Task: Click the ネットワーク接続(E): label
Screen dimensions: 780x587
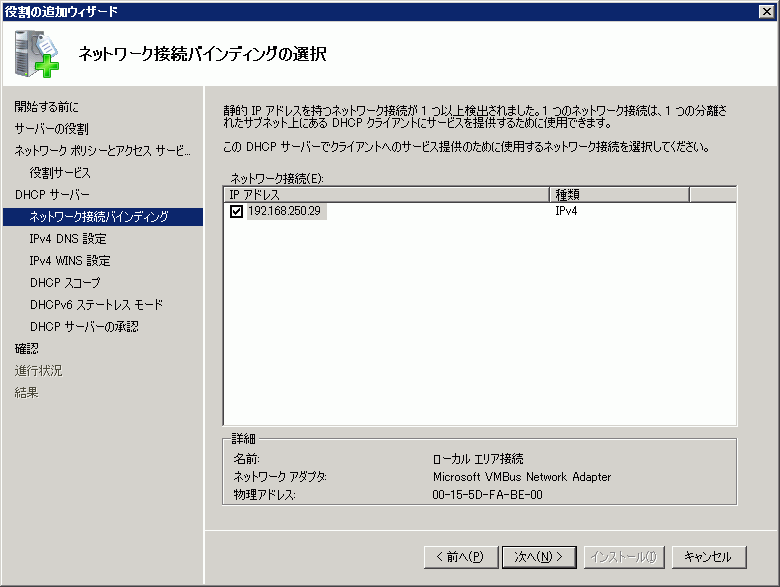Action: (277, 179)
